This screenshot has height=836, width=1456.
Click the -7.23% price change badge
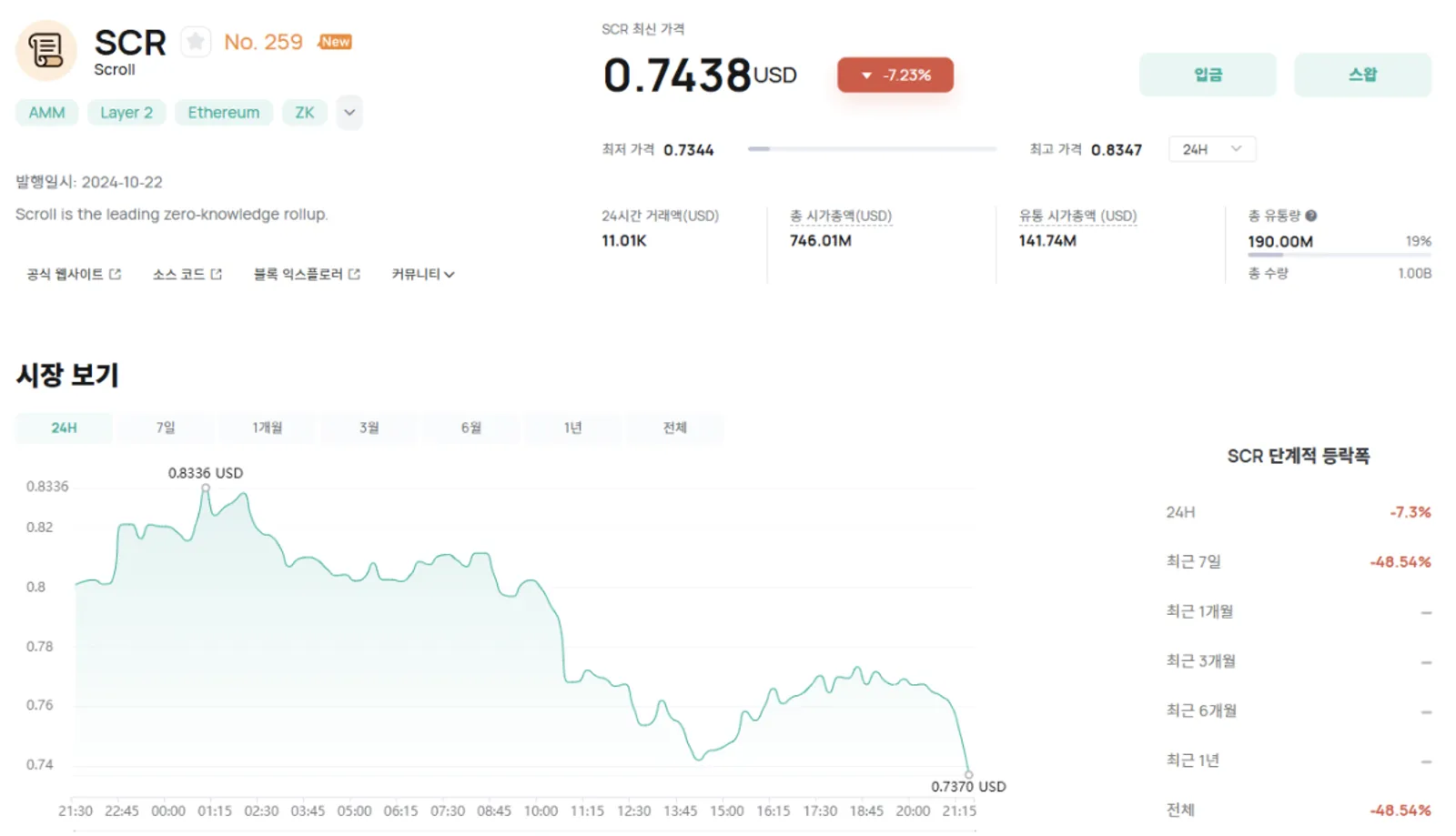pos(895,75)
